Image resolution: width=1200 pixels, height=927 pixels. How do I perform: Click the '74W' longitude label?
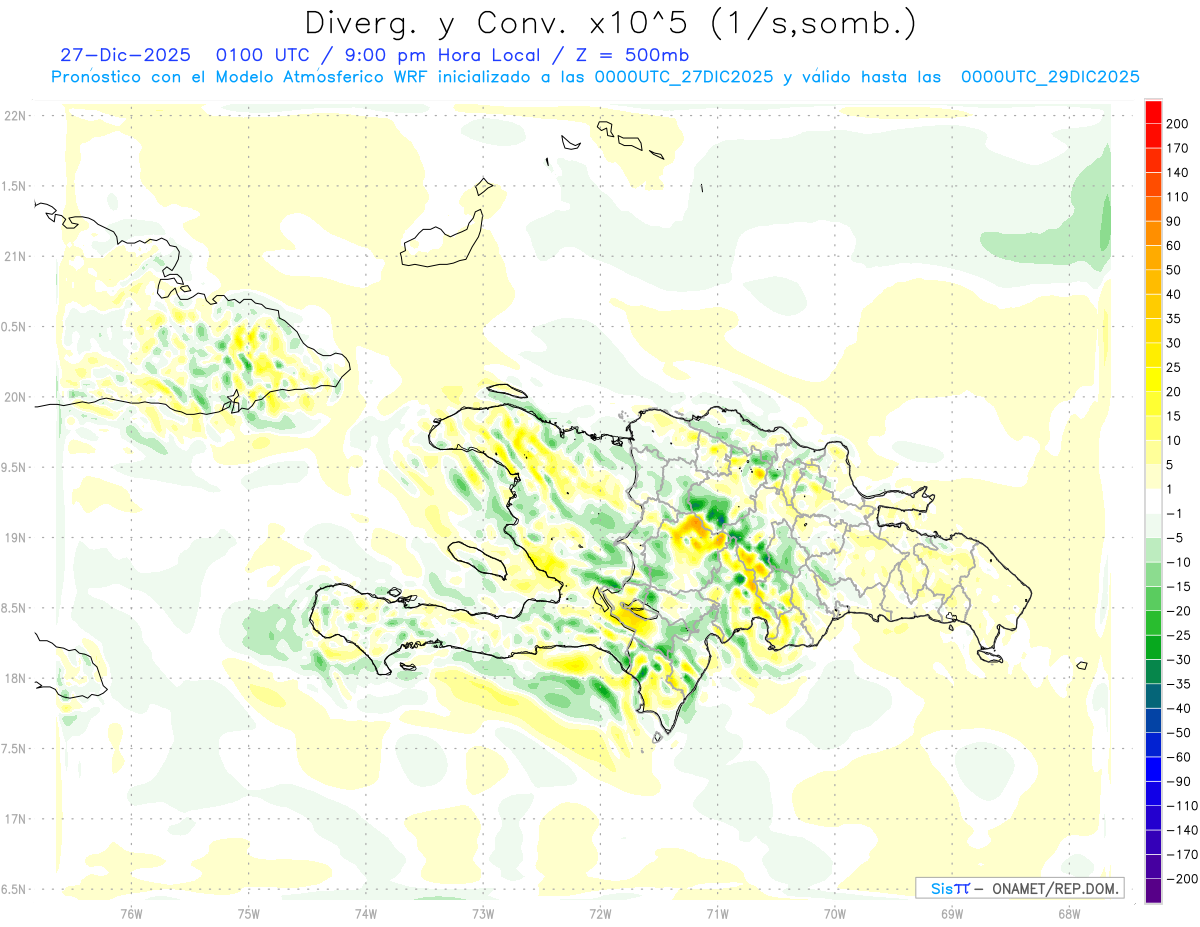click(x=365, y=913)
